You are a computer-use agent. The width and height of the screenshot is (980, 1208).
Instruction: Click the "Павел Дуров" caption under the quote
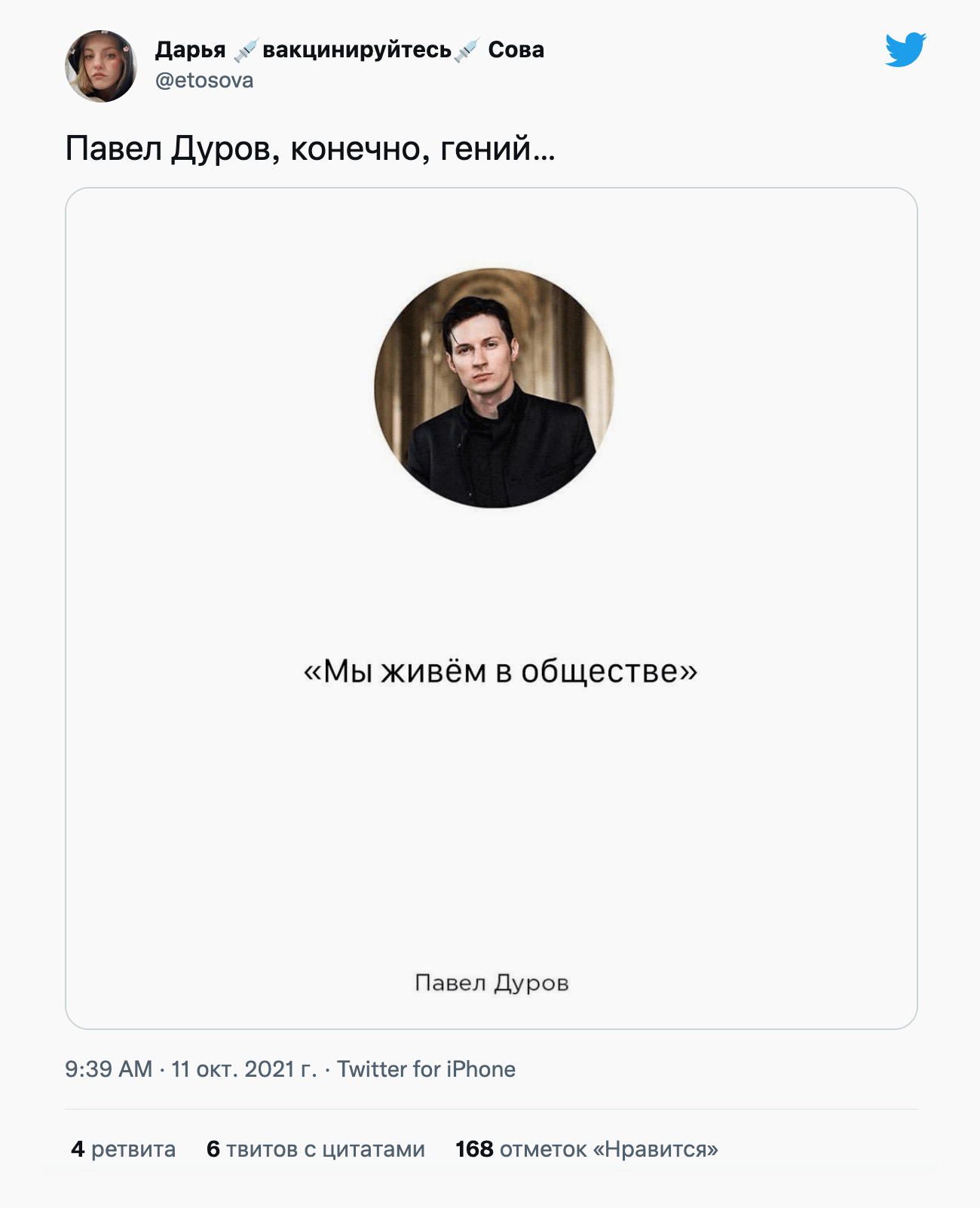(x=492, y=983)
